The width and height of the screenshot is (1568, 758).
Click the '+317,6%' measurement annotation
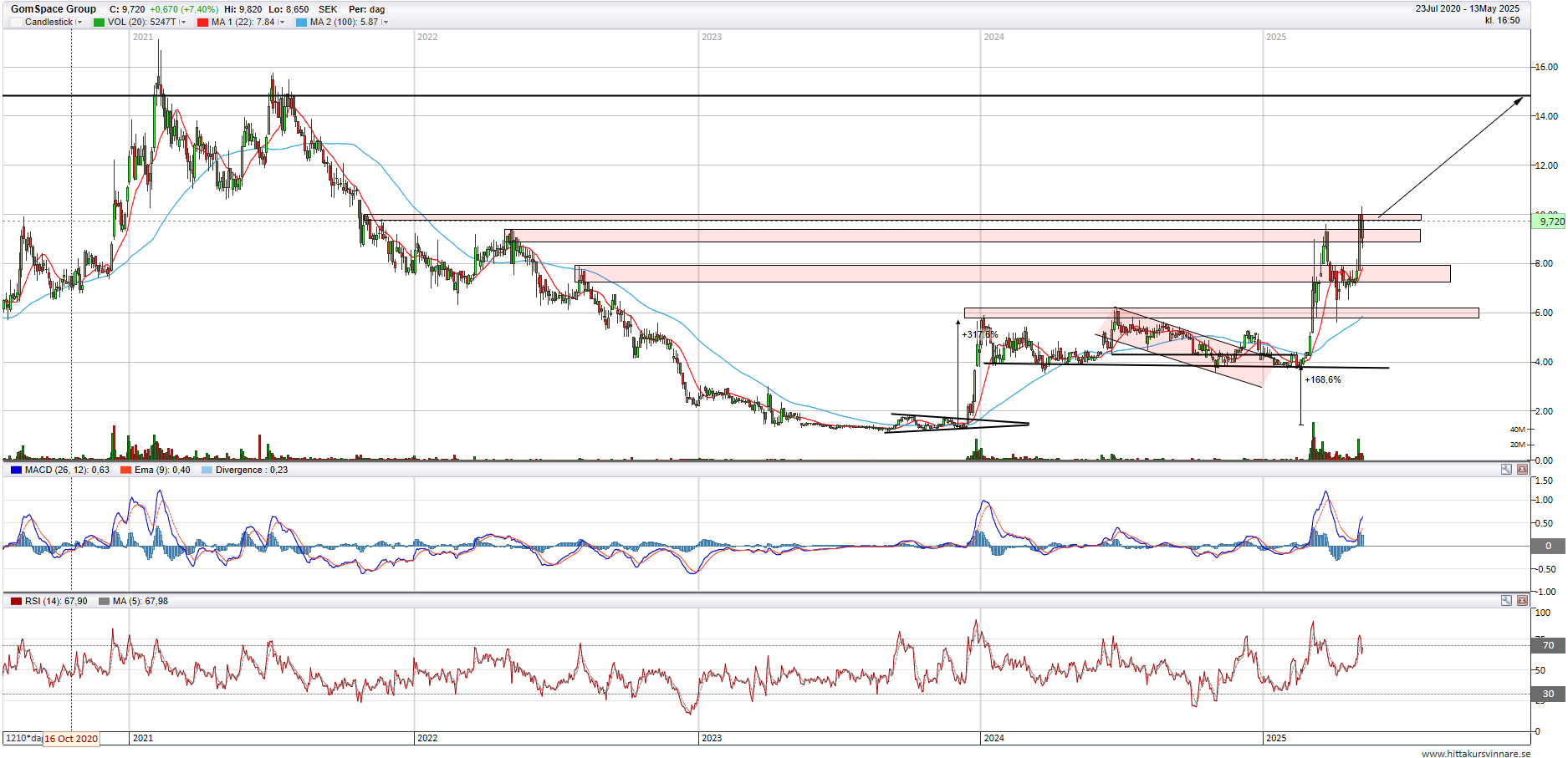(980, 334)
